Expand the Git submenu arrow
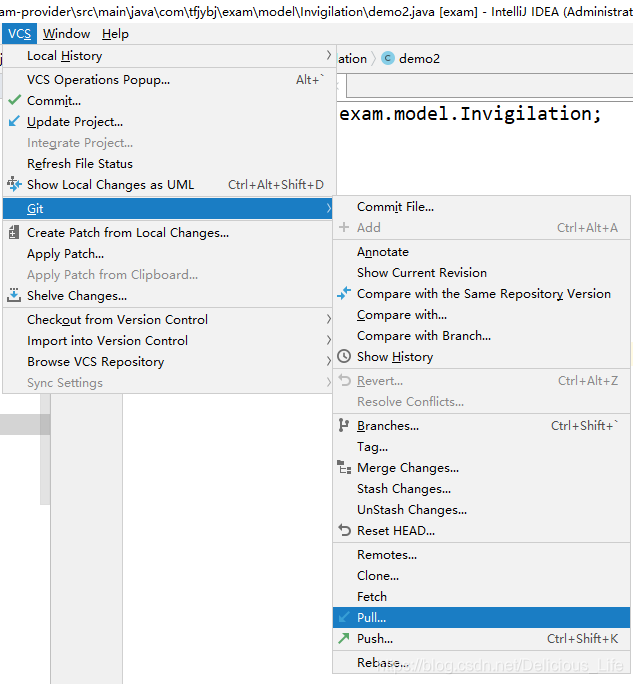This screenshot has height=684, width=633. point(328,209)
